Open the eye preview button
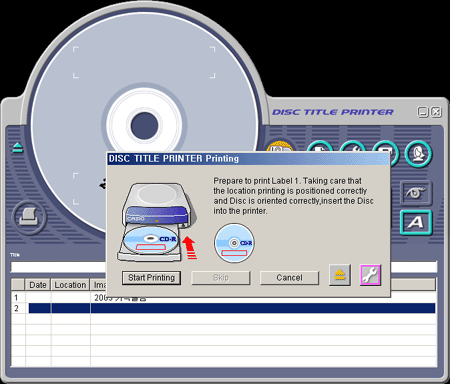 (416, 193)
